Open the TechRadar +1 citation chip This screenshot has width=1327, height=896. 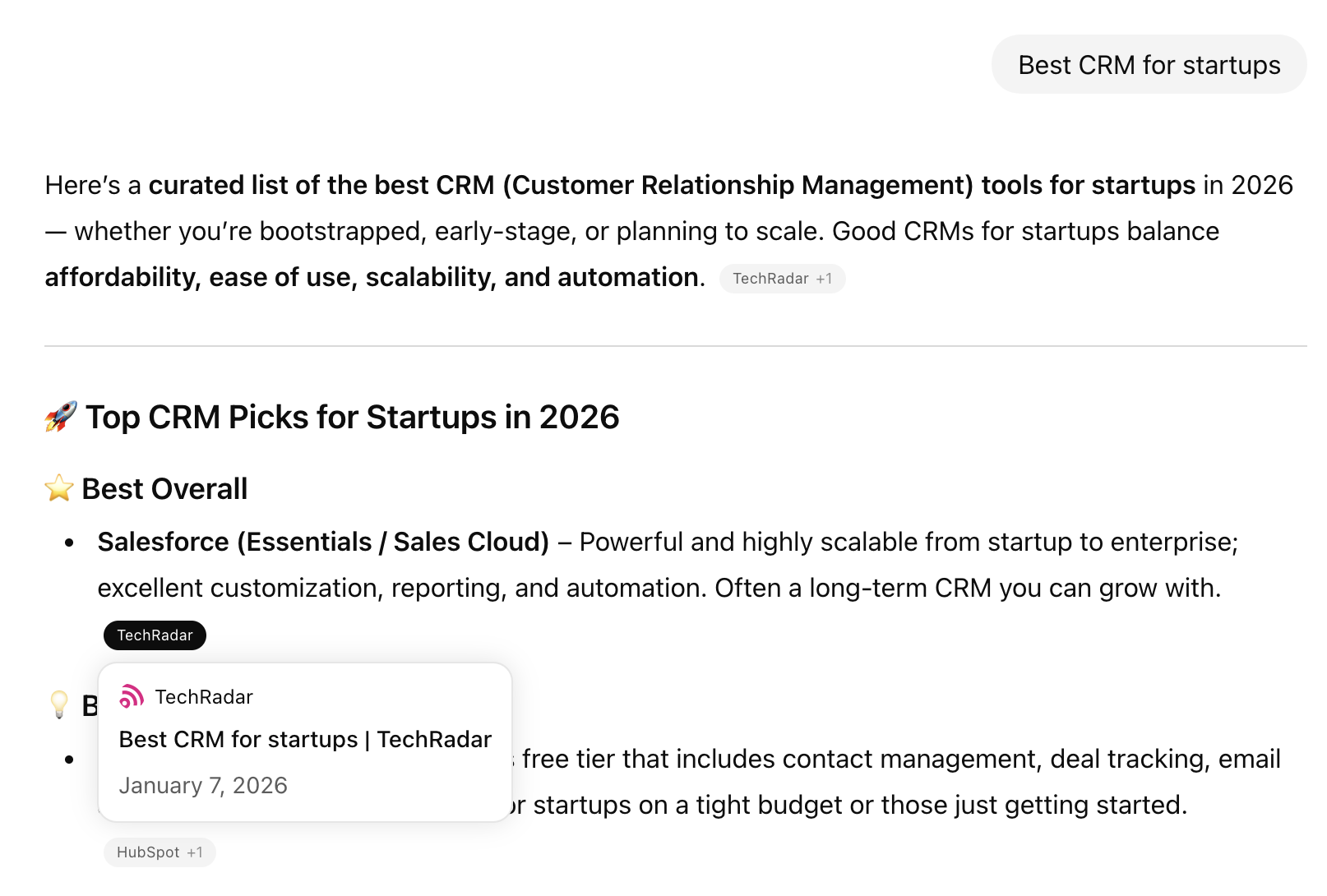click(x=782, y=279)
